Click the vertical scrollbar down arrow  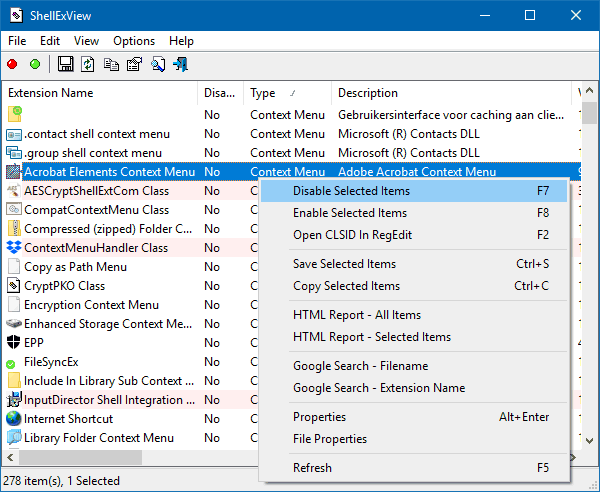[x=589, y=441]
